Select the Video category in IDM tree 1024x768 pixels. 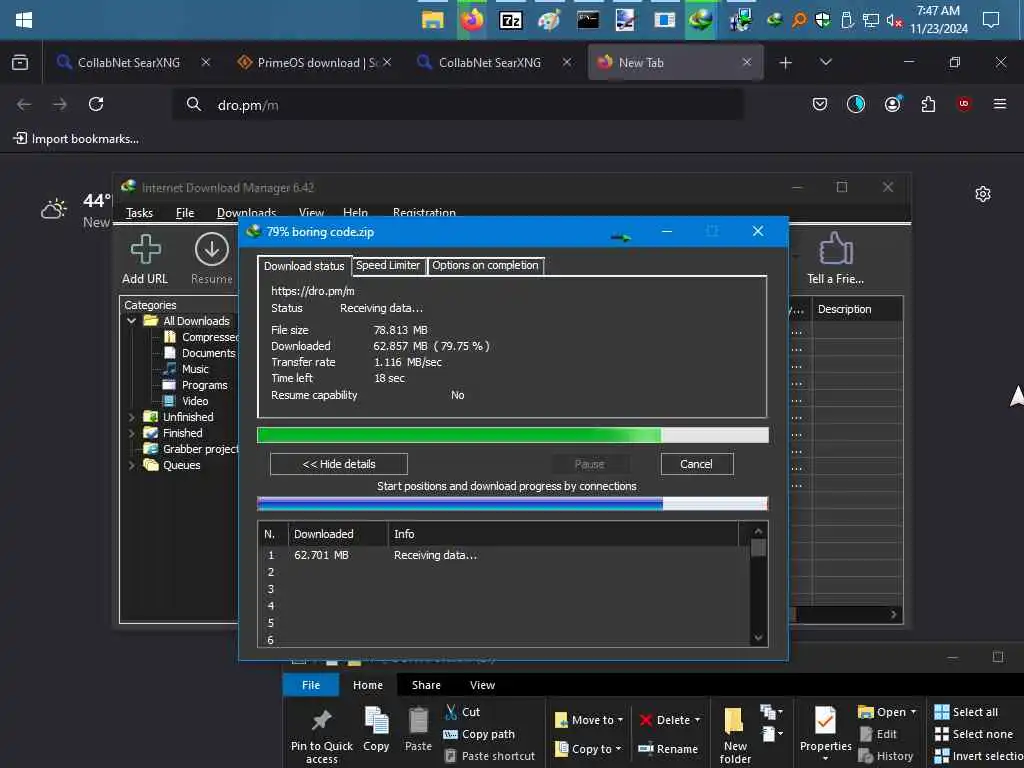(x=186, y=401)
